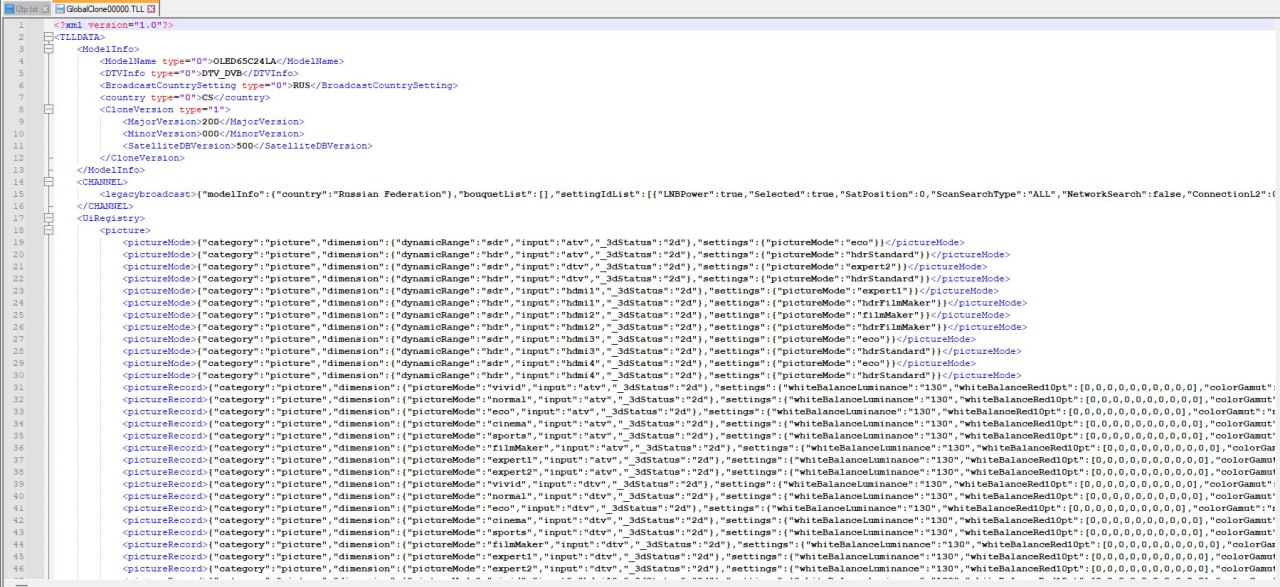Collapse the TLLDATA fold marker
1280x587 pixels.
[x=46, y=37]
